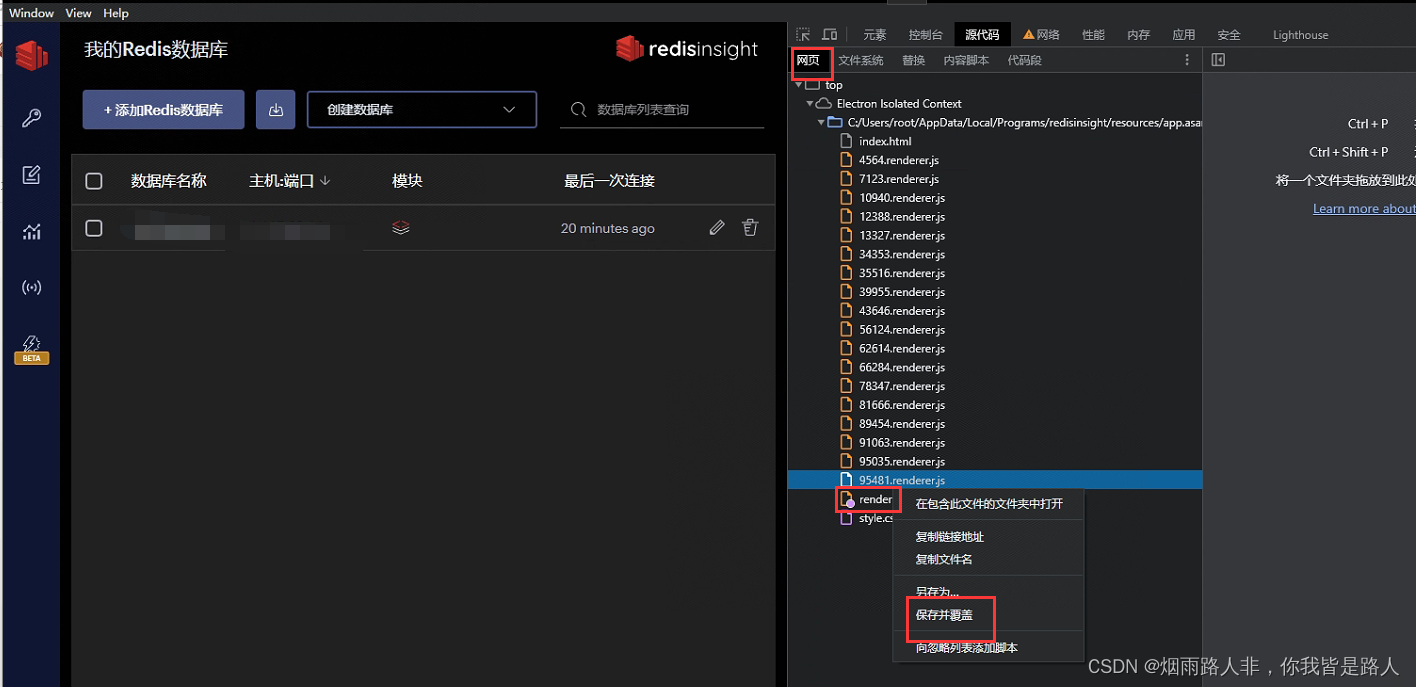Delete database using the trash icon
Screen dimensions: 1416x687
click(x=750, y=228)
